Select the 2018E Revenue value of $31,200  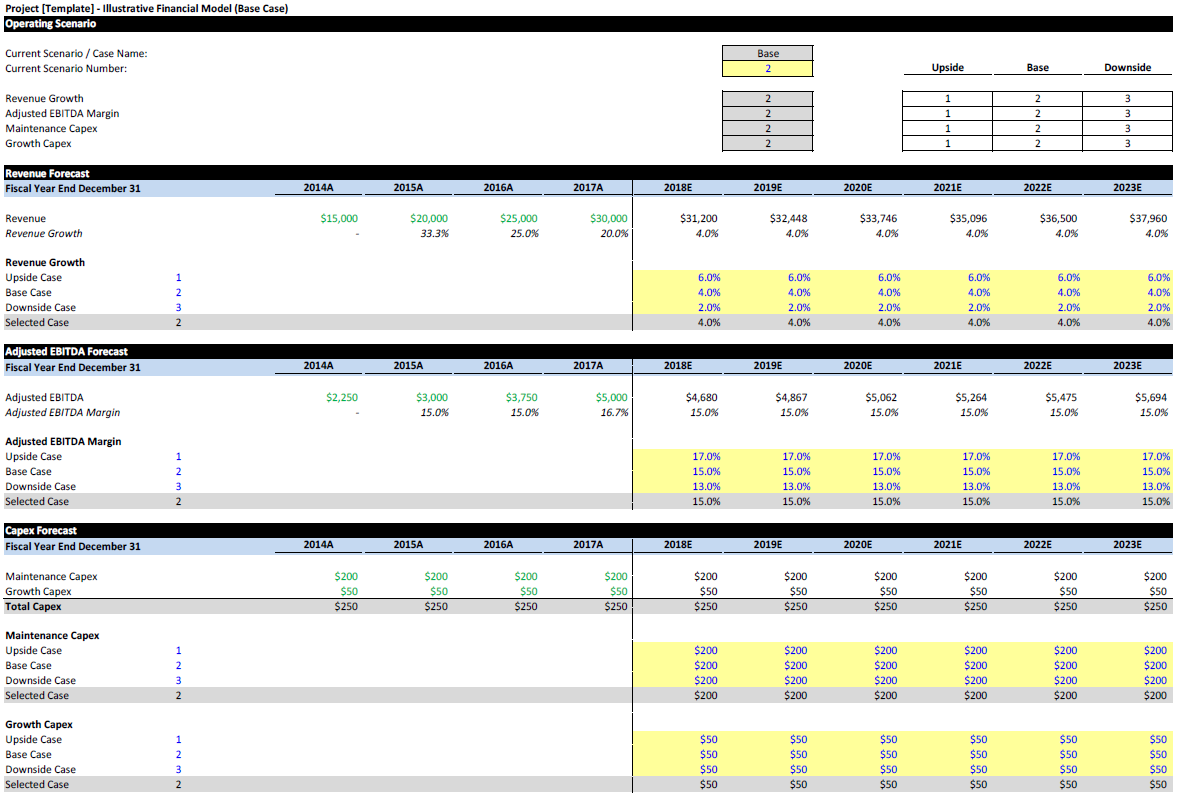pos(700,218)
